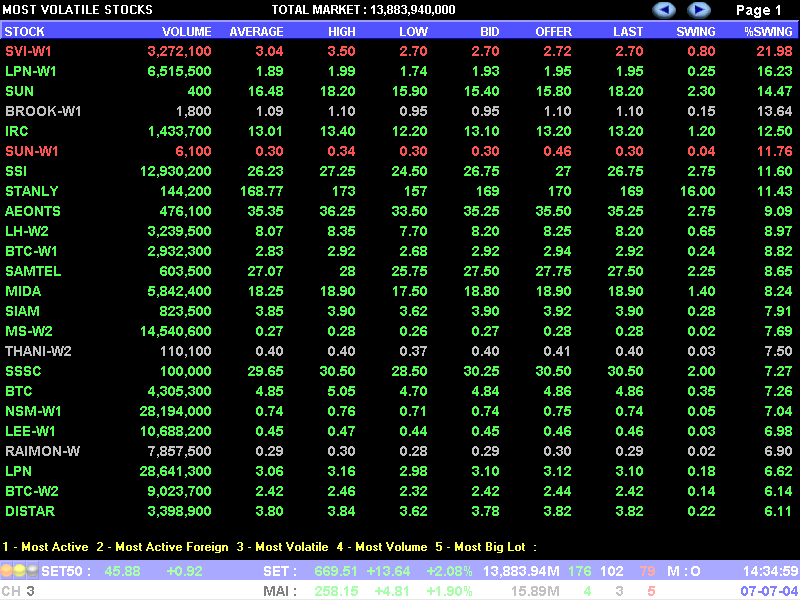Select the MIDA stock symbol
This screenshot has width=800, height=600.
(x=23, y=291)
